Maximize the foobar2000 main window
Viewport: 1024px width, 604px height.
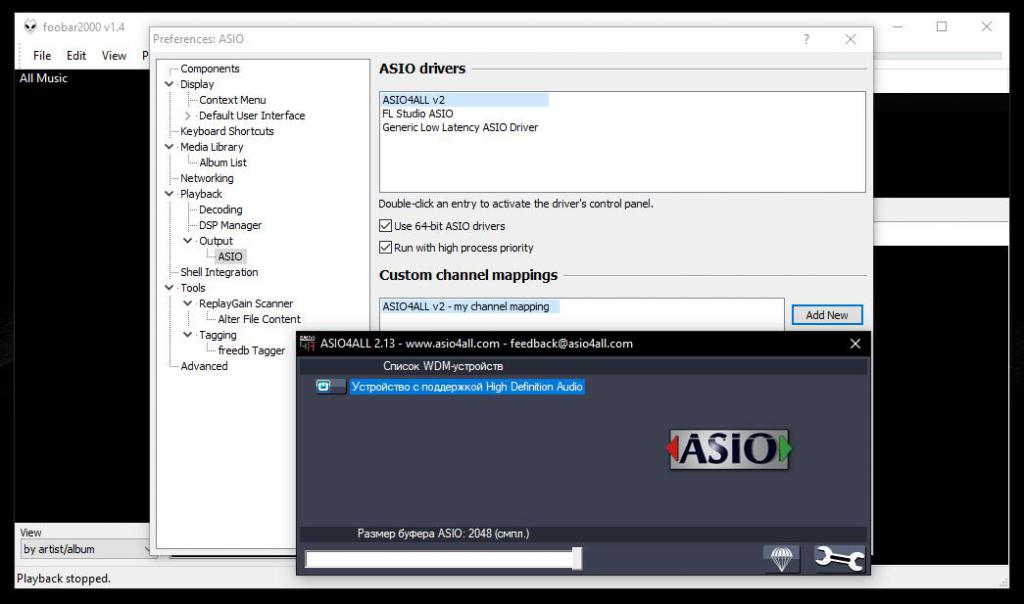(942, 27)
